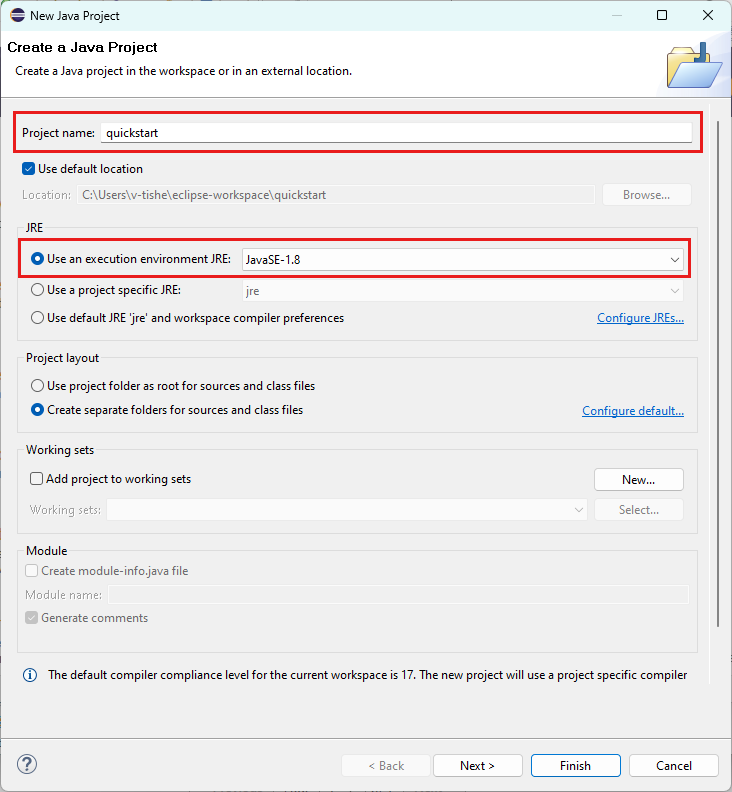Select Use default JRE 'jre' option

37,318
